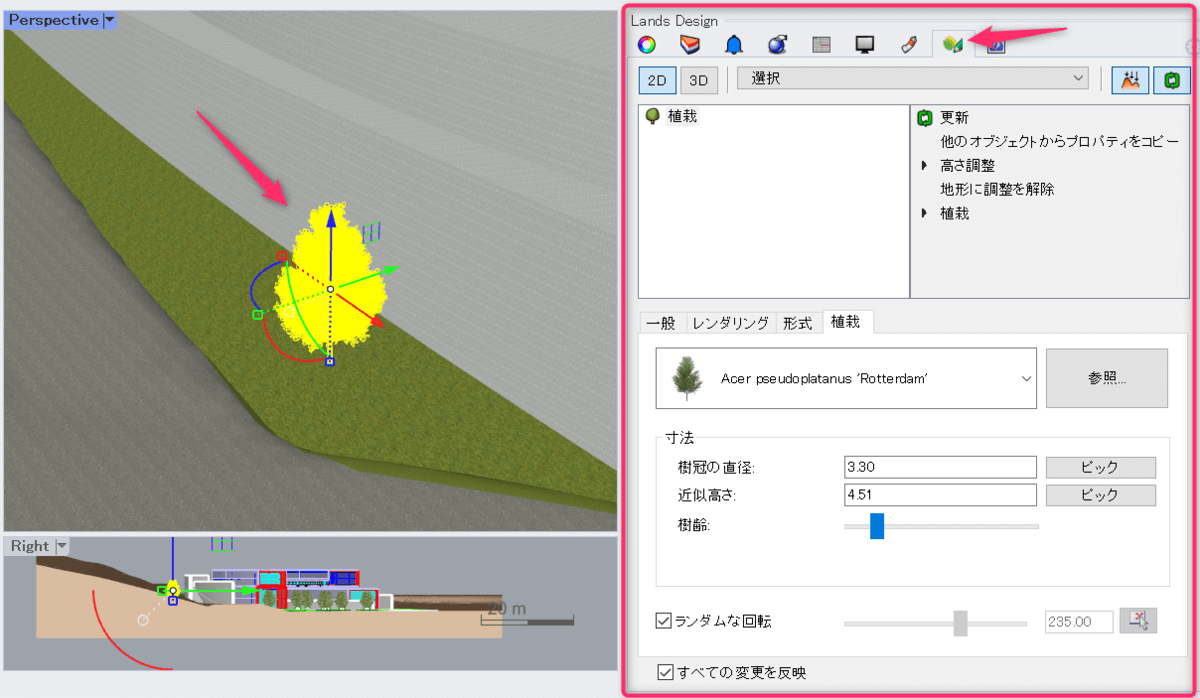Click the adjust to terrain icon
Image resolution: width=1200 pixels, height=698 pixels.
tap(1130, 80)
